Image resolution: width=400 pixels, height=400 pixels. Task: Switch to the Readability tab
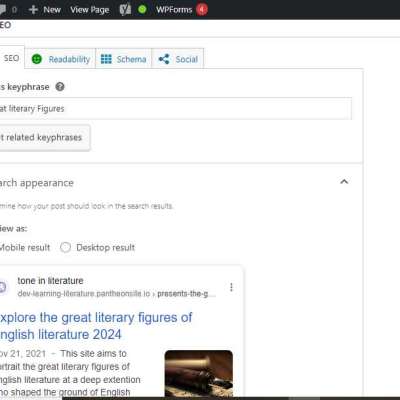(x=60, y=59)
